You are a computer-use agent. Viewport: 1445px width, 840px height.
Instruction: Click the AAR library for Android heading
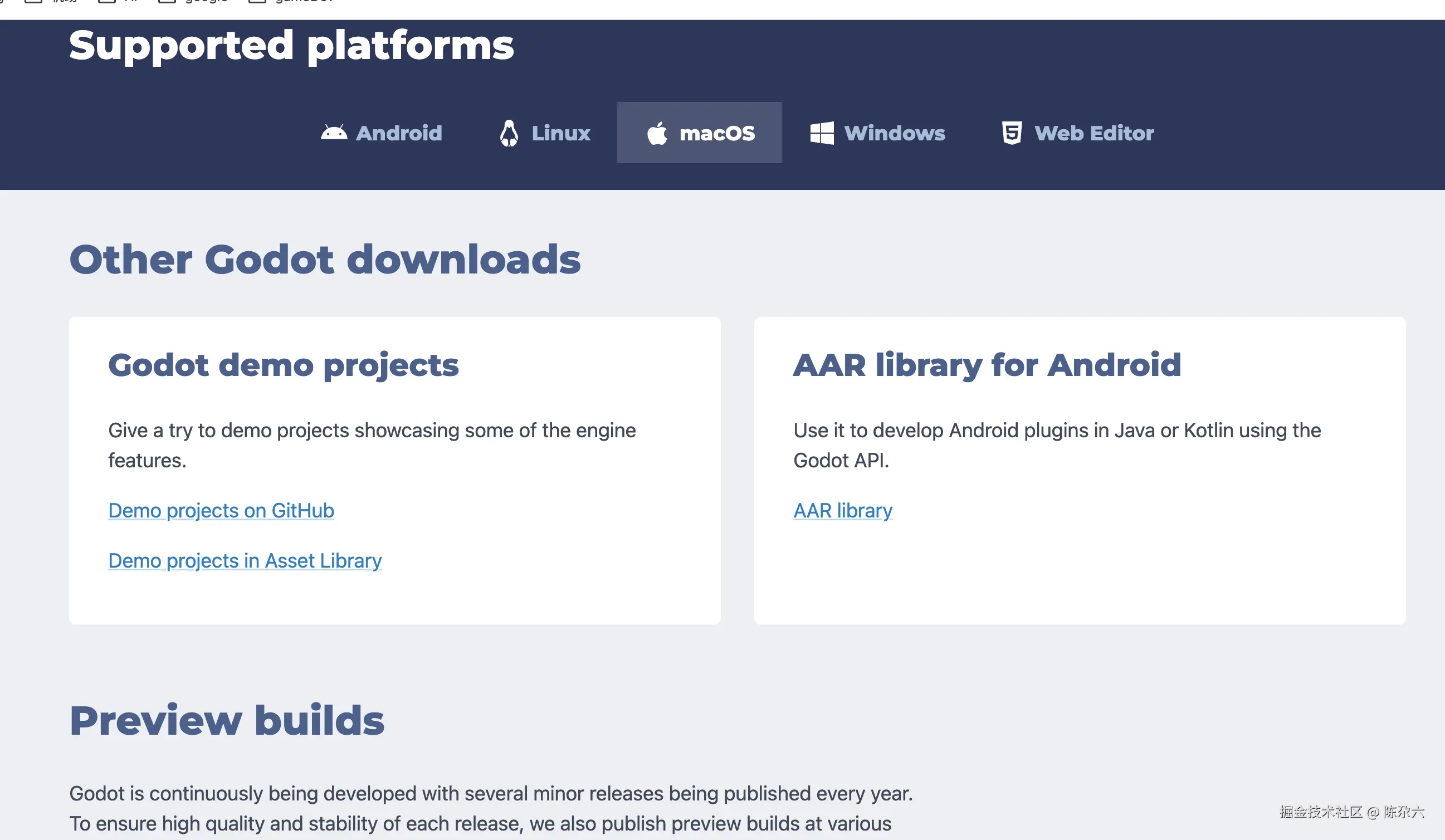tap(987, 365)
